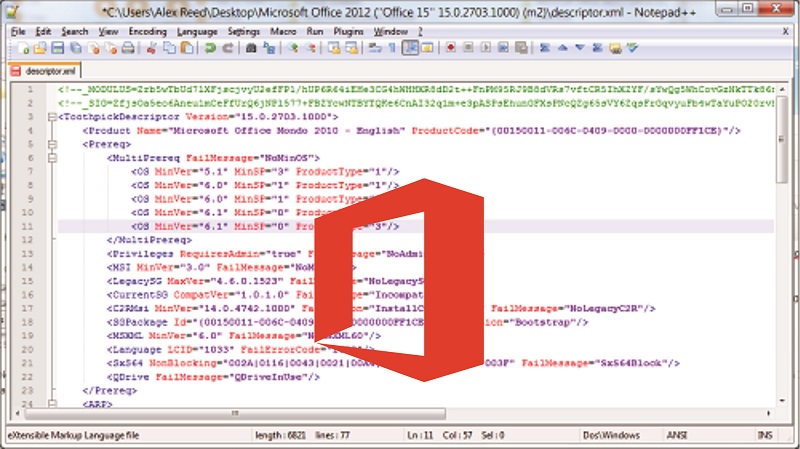Screen dimensions: 800x449
Task: Close document with X at menu bar end
Action: tap(786, 32)
